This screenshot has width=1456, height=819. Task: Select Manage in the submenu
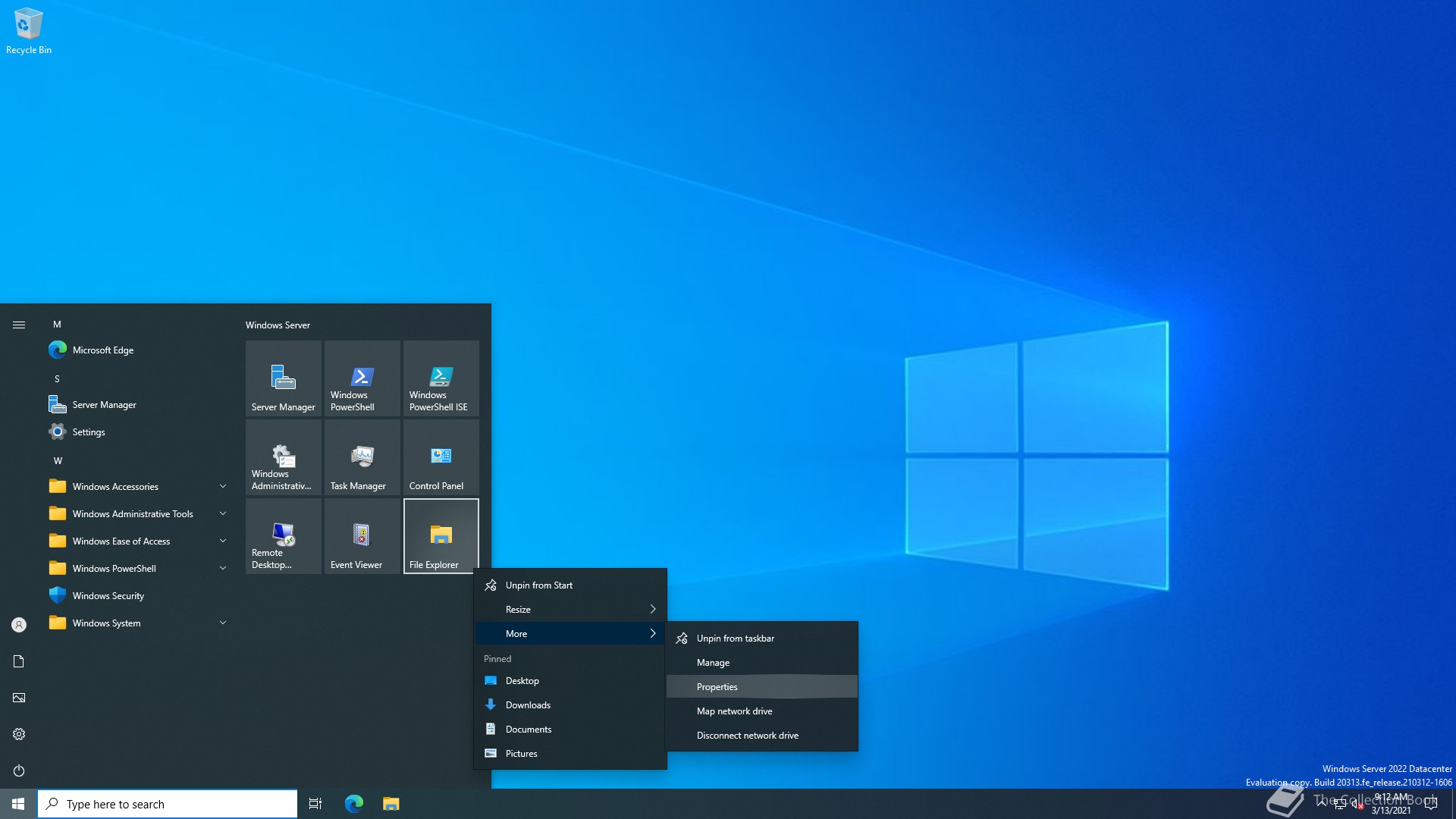point(762,662)
